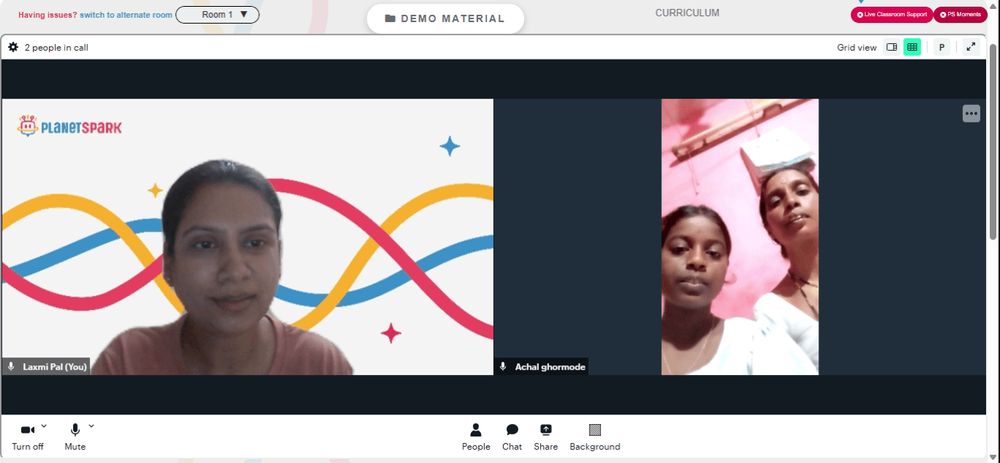This screenshot has height=463, width=1000.
Task: Click the PS Moments button
Action: (960, 15)
